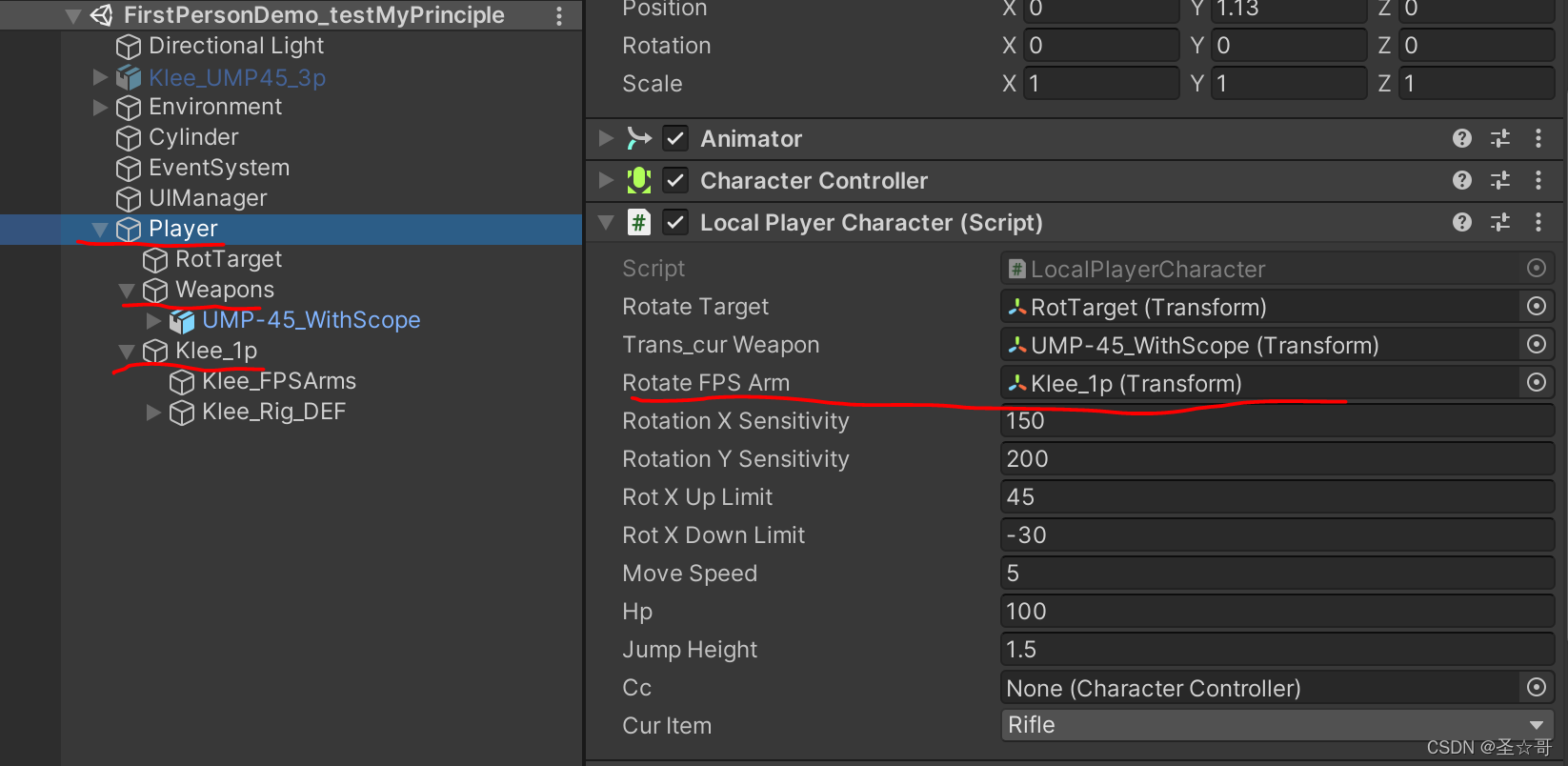Open the scene options kebab menu for FirstPersonDemo_testMyPrinciple
1568x766 pixels.
pos(559,15)
